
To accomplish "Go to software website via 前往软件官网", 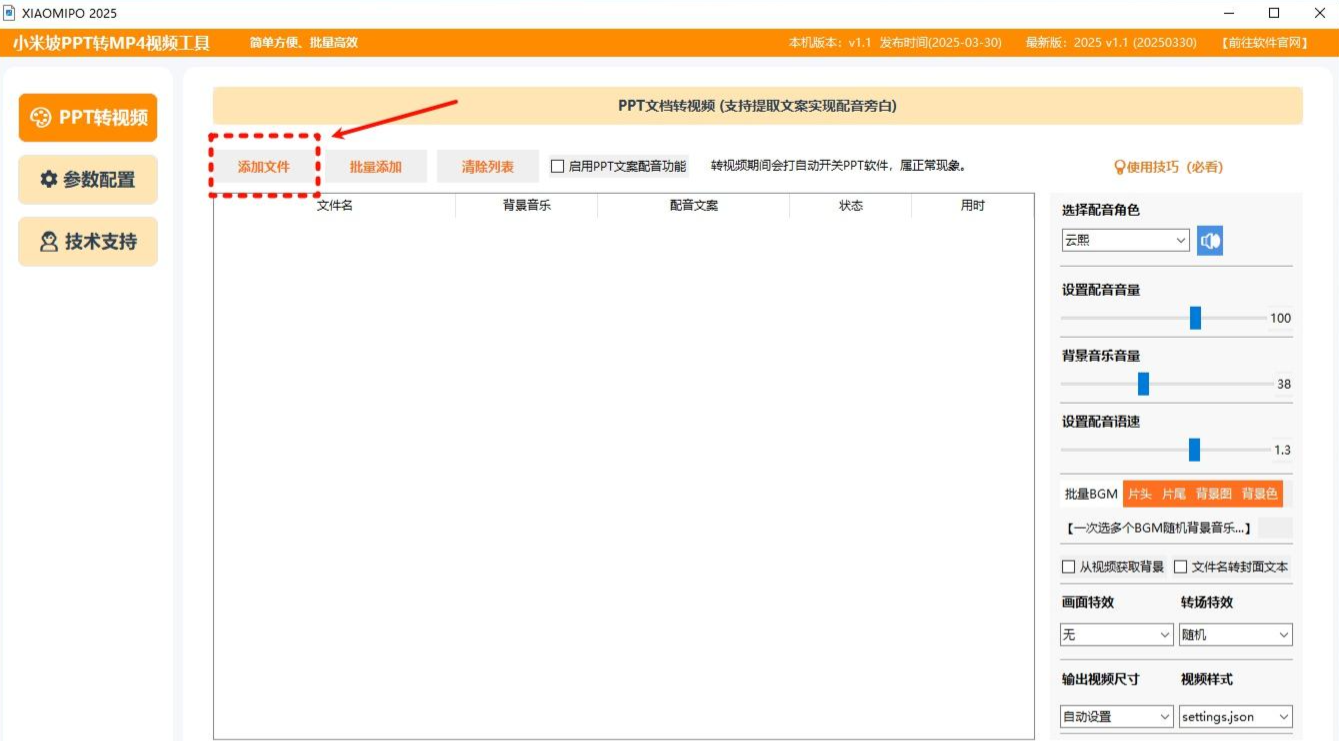I will click(1264, 43).
